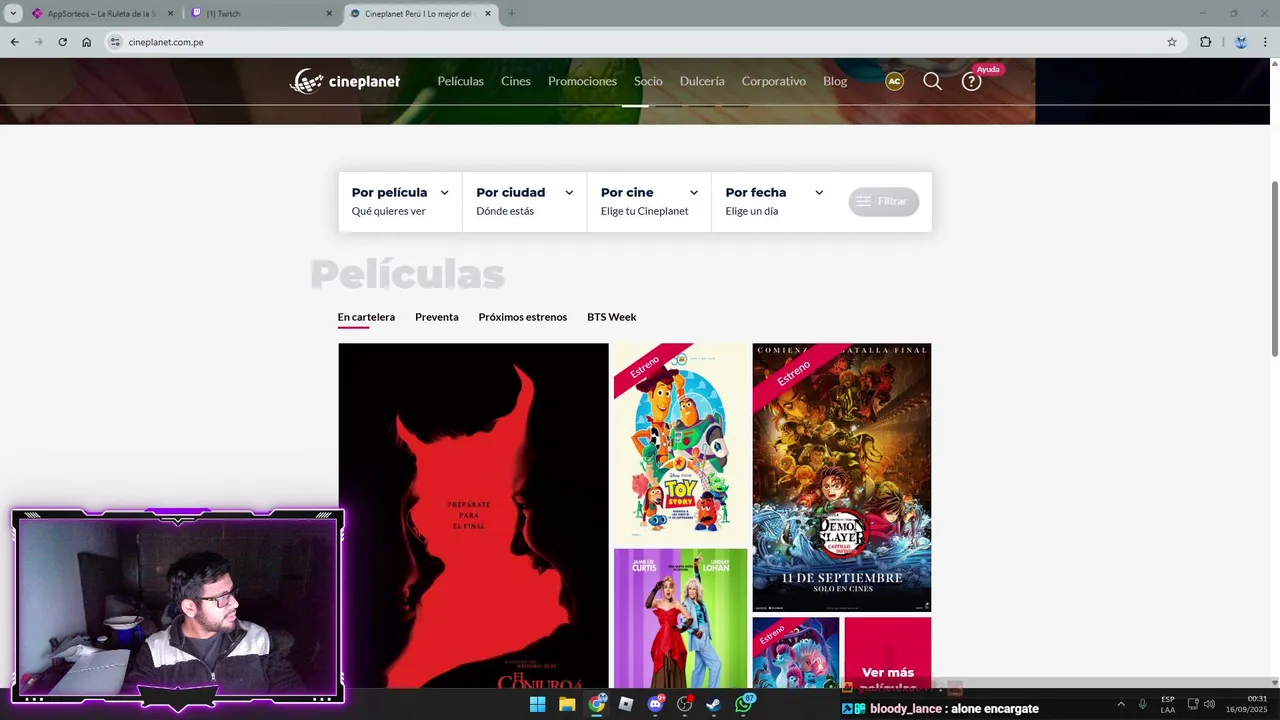
Task: Open the site search magnifier icon
Action: click(x=932, y=81)
